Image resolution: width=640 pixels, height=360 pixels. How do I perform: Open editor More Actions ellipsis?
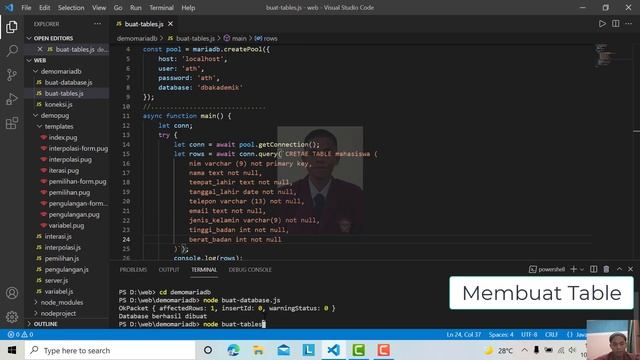(x=629, y=24)
